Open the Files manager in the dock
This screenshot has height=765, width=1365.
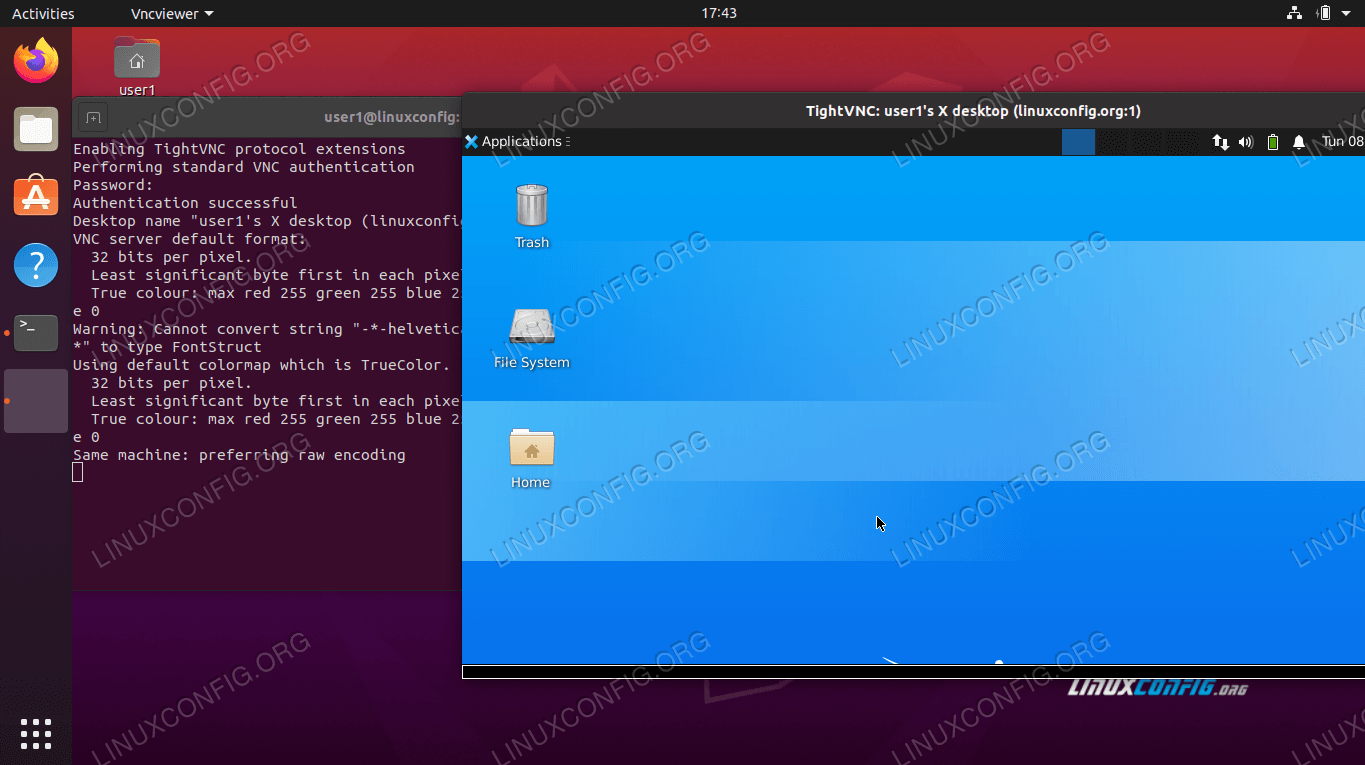click(x=36, y=129)
